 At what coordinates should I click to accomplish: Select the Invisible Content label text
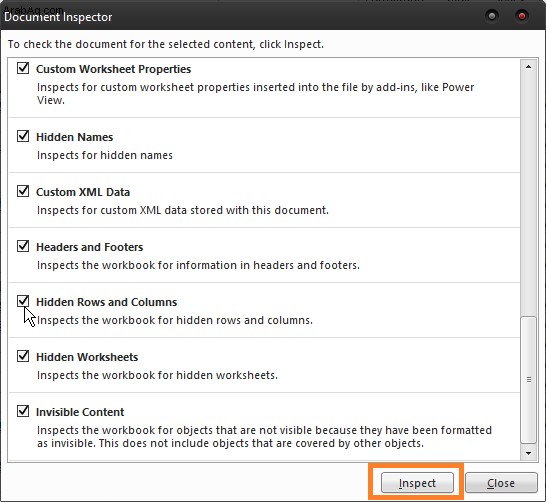coord(80,412)
